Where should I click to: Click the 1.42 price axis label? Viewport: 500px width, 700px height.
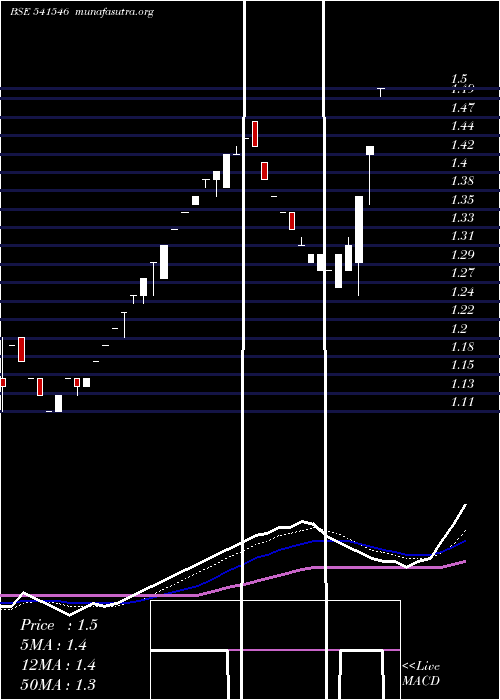point(463,145)
